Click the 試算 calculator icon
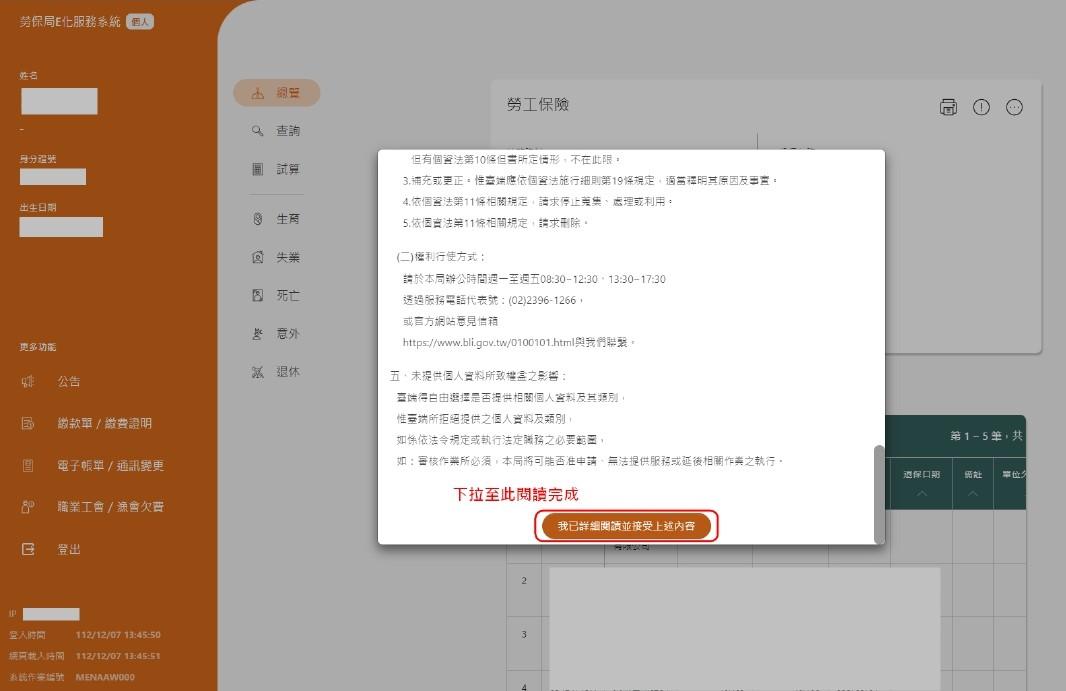 258,169
